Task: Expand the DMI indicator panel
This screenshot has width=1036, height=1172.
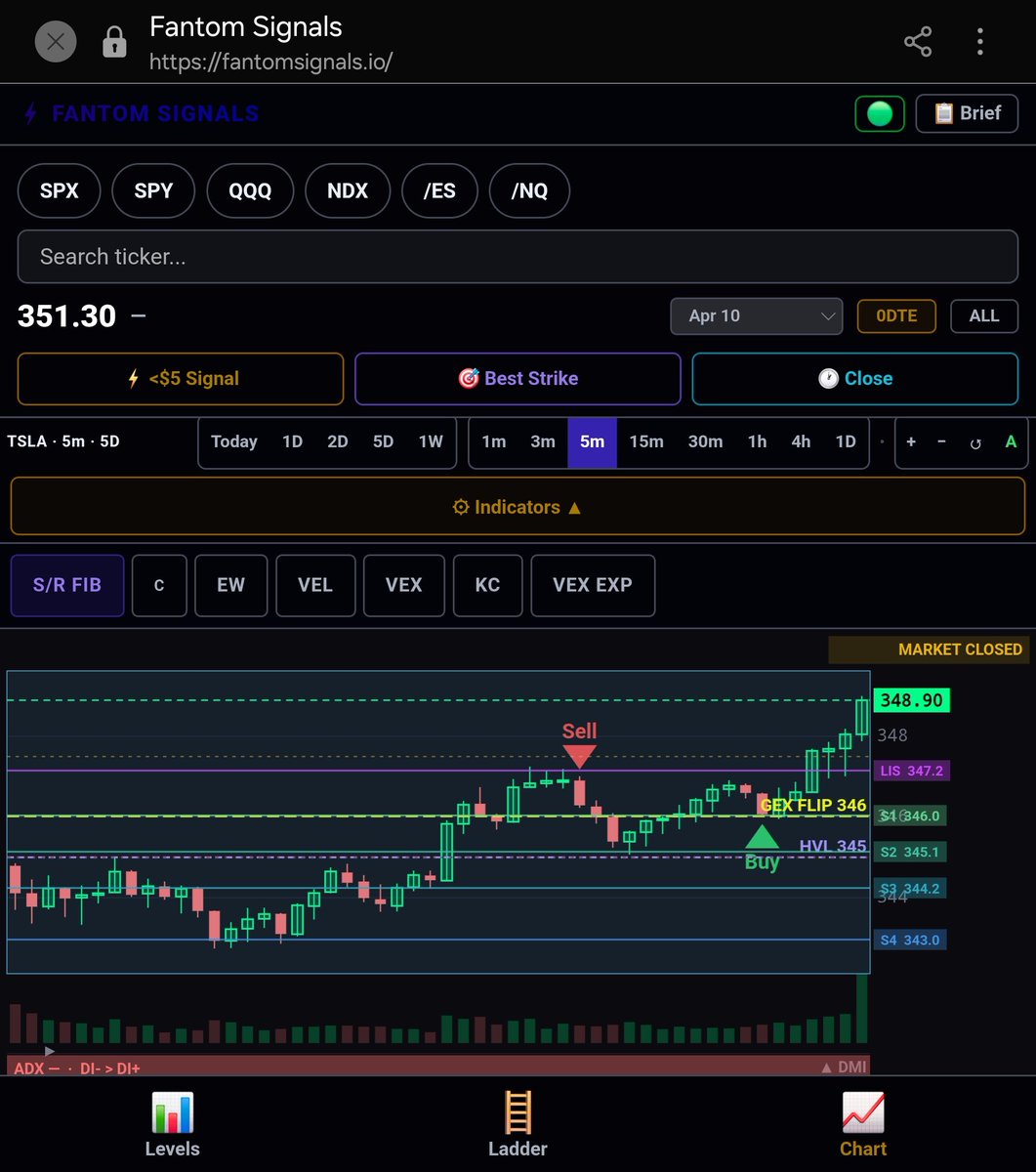Action: (844, 1067)
